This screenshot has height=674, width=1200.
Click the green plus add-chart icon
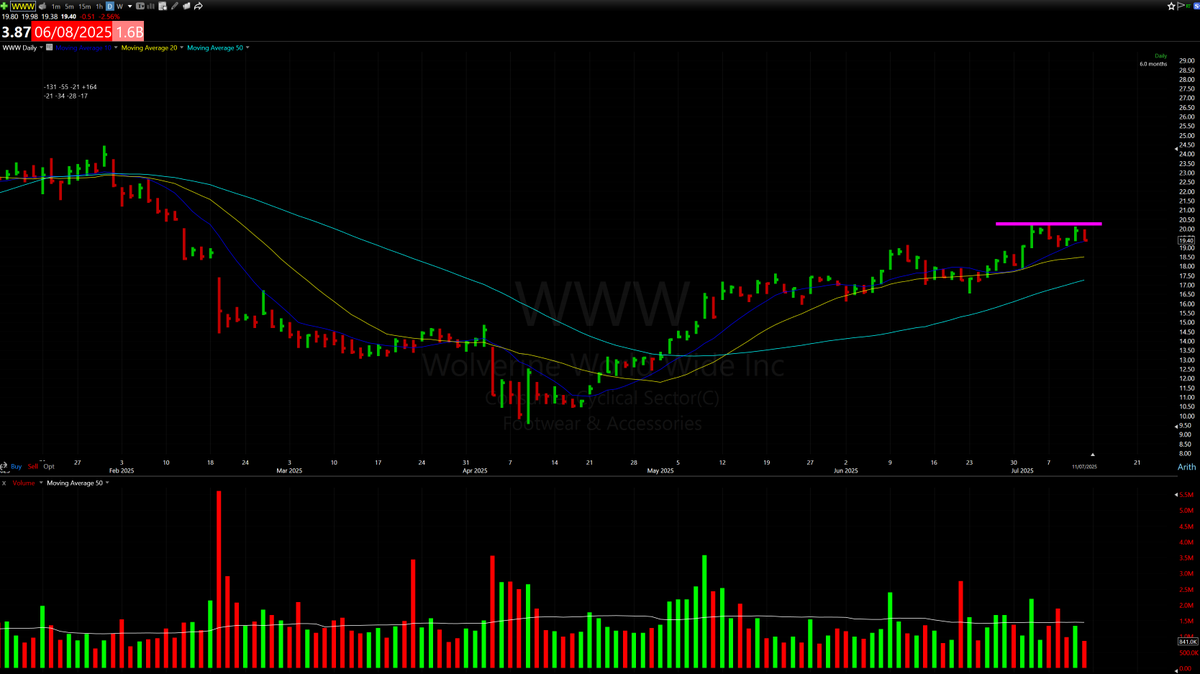(4, 6)
